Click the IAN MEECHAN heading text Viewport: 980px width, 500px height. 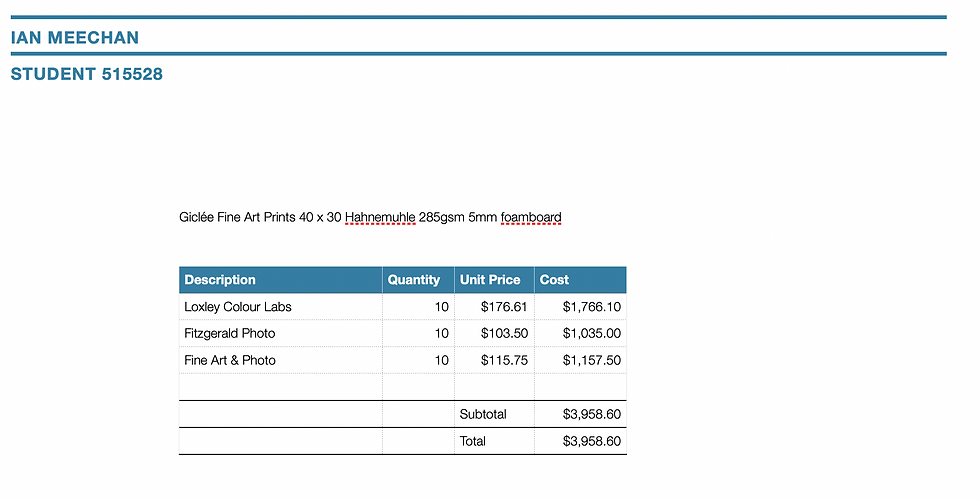click(x=75, y=38)
